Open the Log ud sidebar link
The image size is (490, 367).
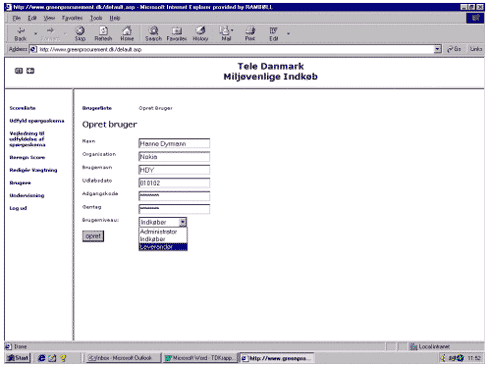pyautogui.click(x=18, y=208)
